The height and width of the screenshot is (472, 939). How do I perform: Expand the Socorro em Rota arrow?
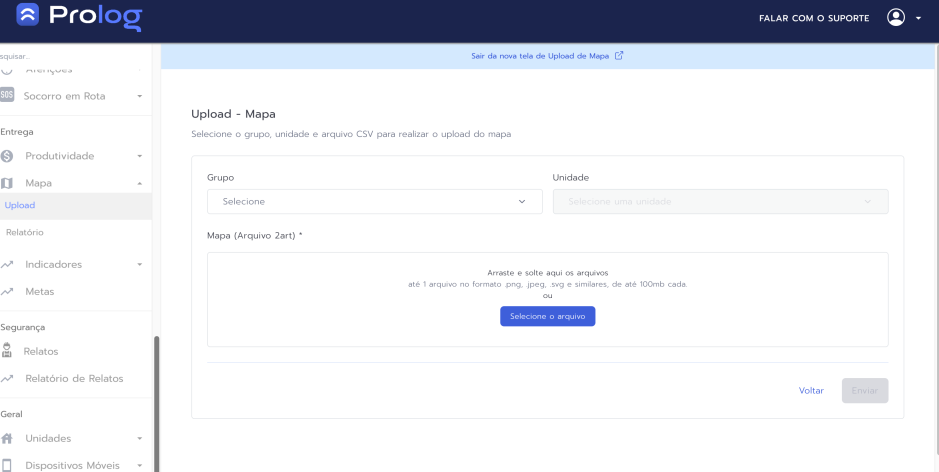(x=140, y=96)
